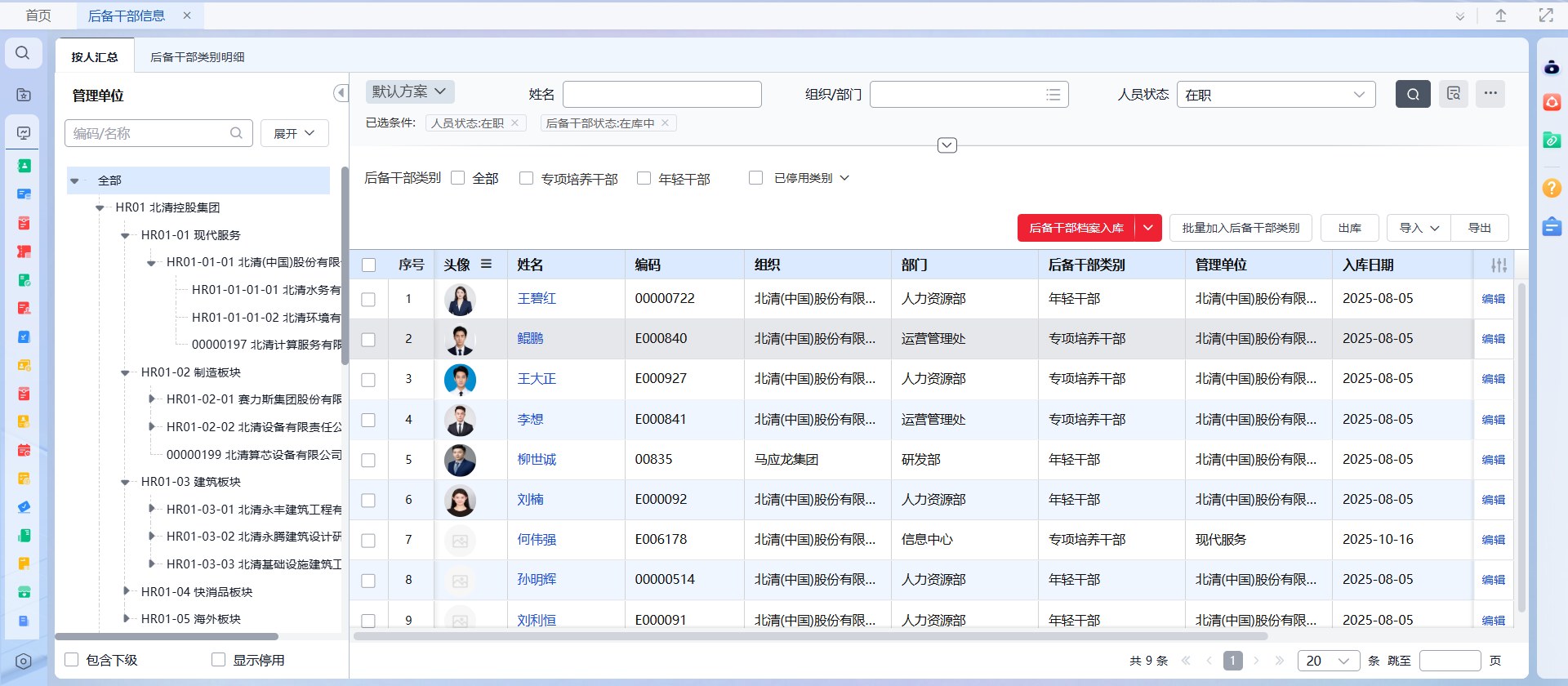Open the orange question mark help icon
The height and width of the screenshot is (686, 1568).
pyautogui.click(x=1552, y=188)
